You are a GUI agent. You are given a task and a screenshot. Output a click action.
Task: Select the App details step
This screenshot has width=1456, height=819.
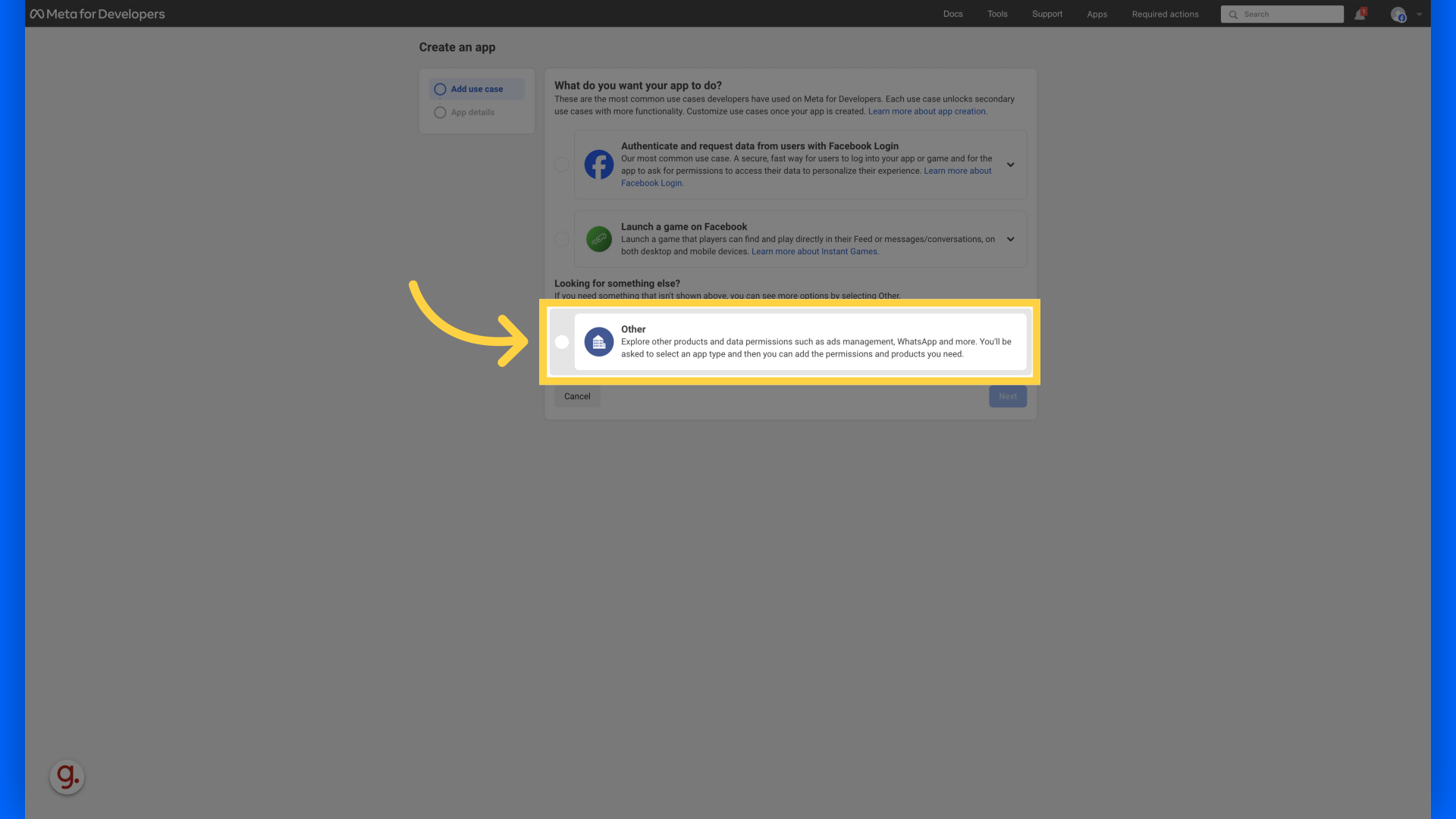coord(463,112)
